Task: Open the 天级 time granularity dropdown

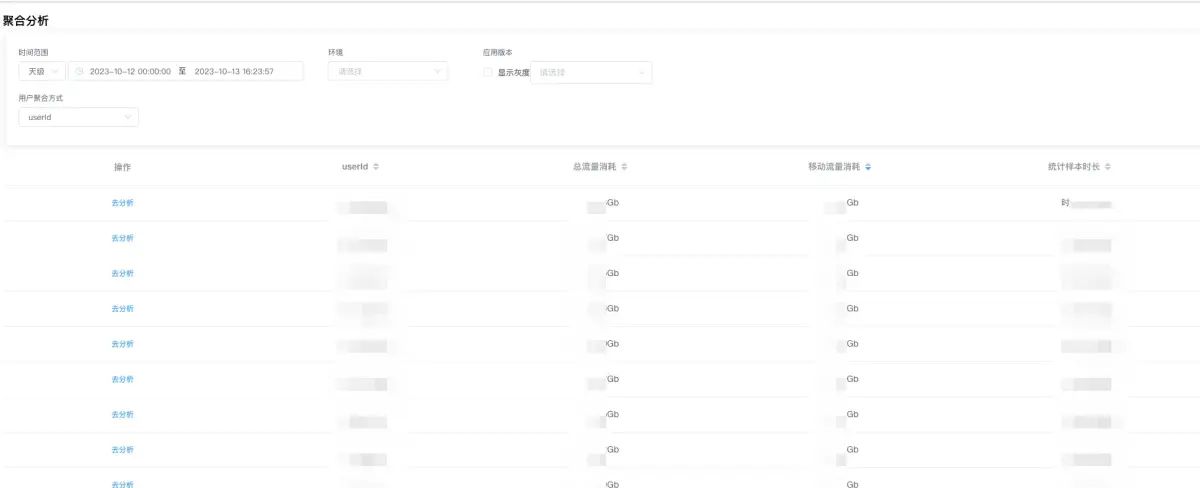Action: [42, 72]
